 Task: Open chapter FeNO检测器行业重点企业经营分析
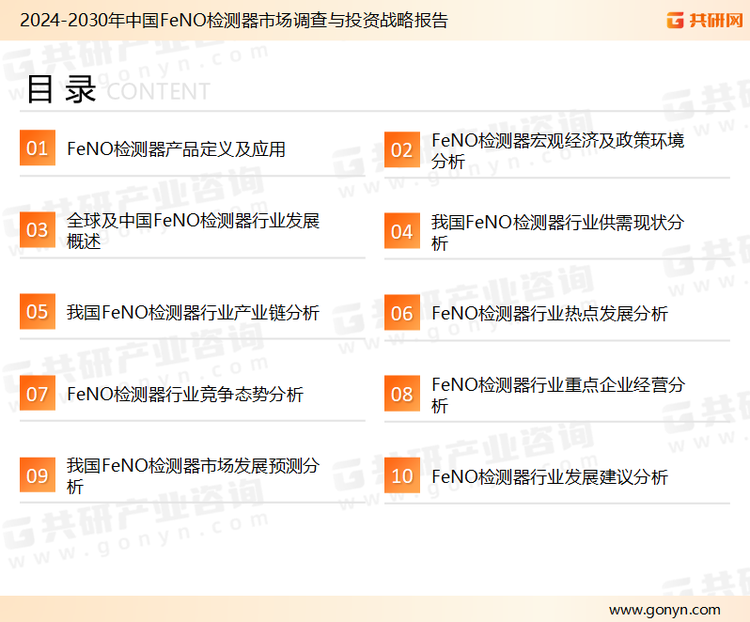tap(558, 395)
